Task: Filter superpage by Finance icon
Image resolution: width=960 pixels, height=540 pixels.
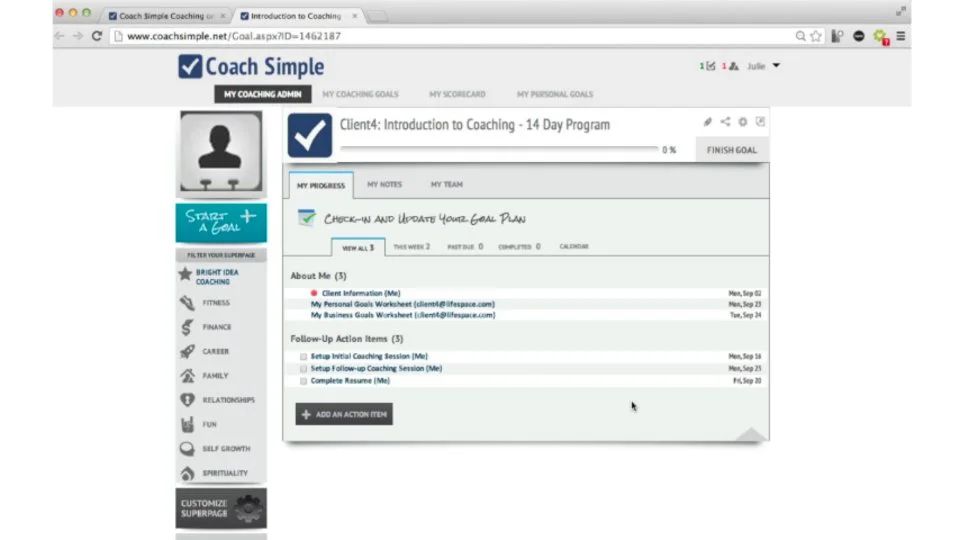Action: coord(187,327)
